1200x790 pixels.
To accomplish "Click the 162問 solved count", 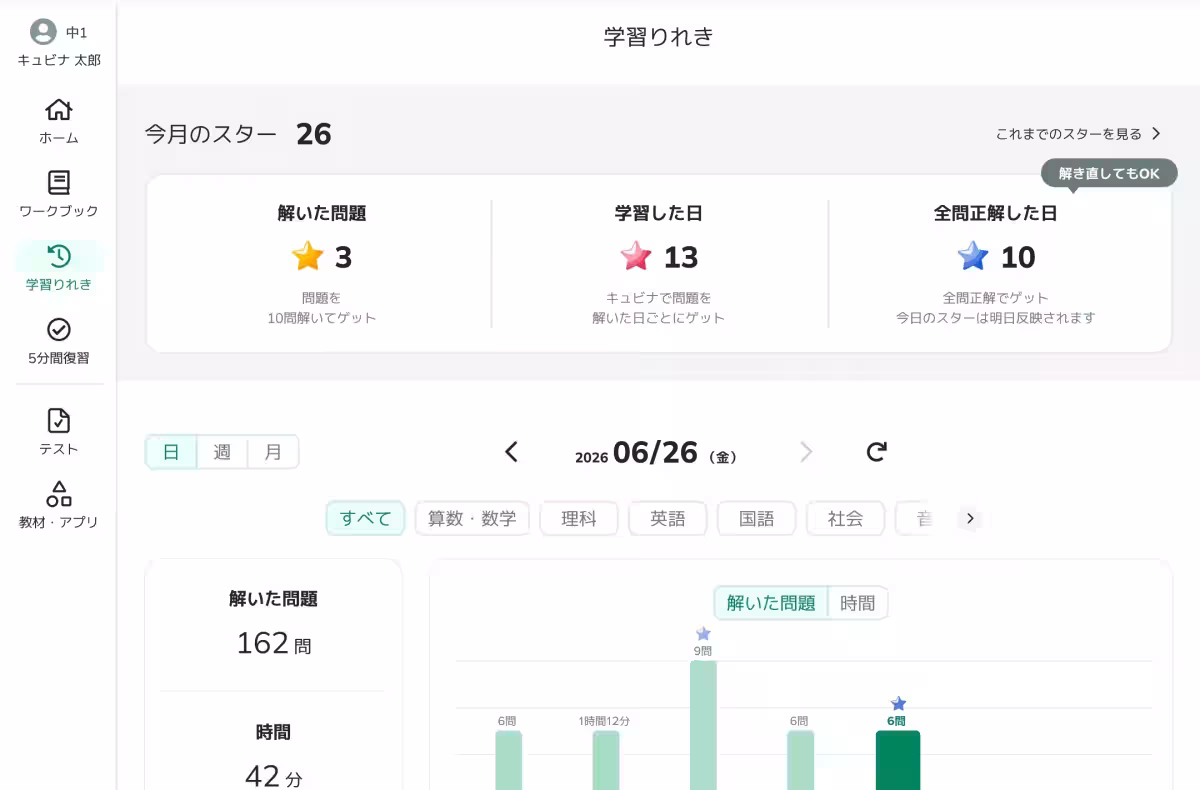I will [273, 643].
